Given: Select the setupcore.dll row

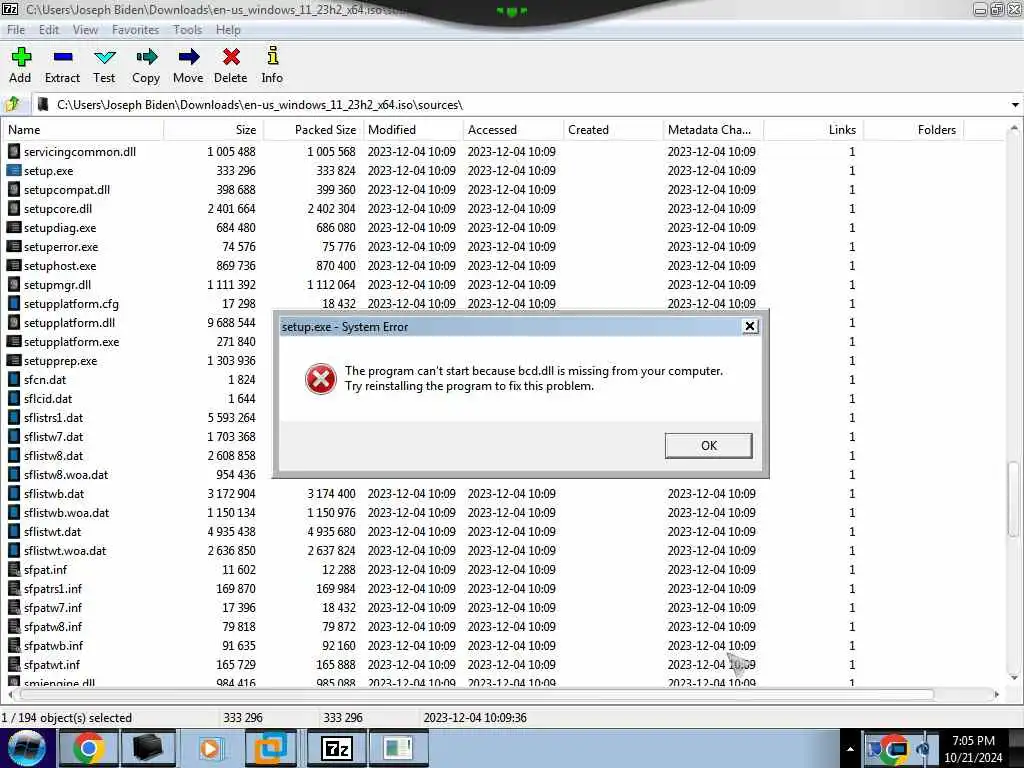Looking at the screenshot, I should point(503,208).
